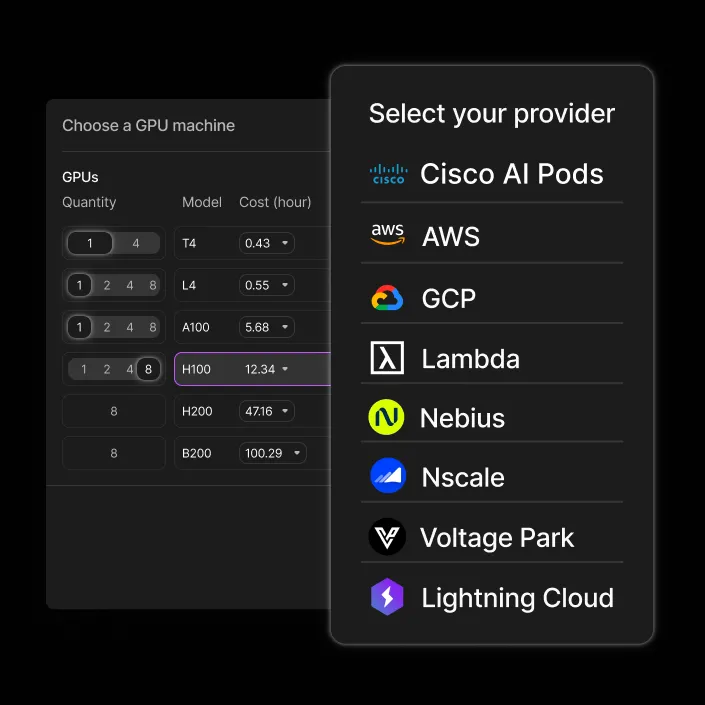Set H100 quantity to 1
Viewport: 705px width, 705px height.
click(x=84, y=369)
